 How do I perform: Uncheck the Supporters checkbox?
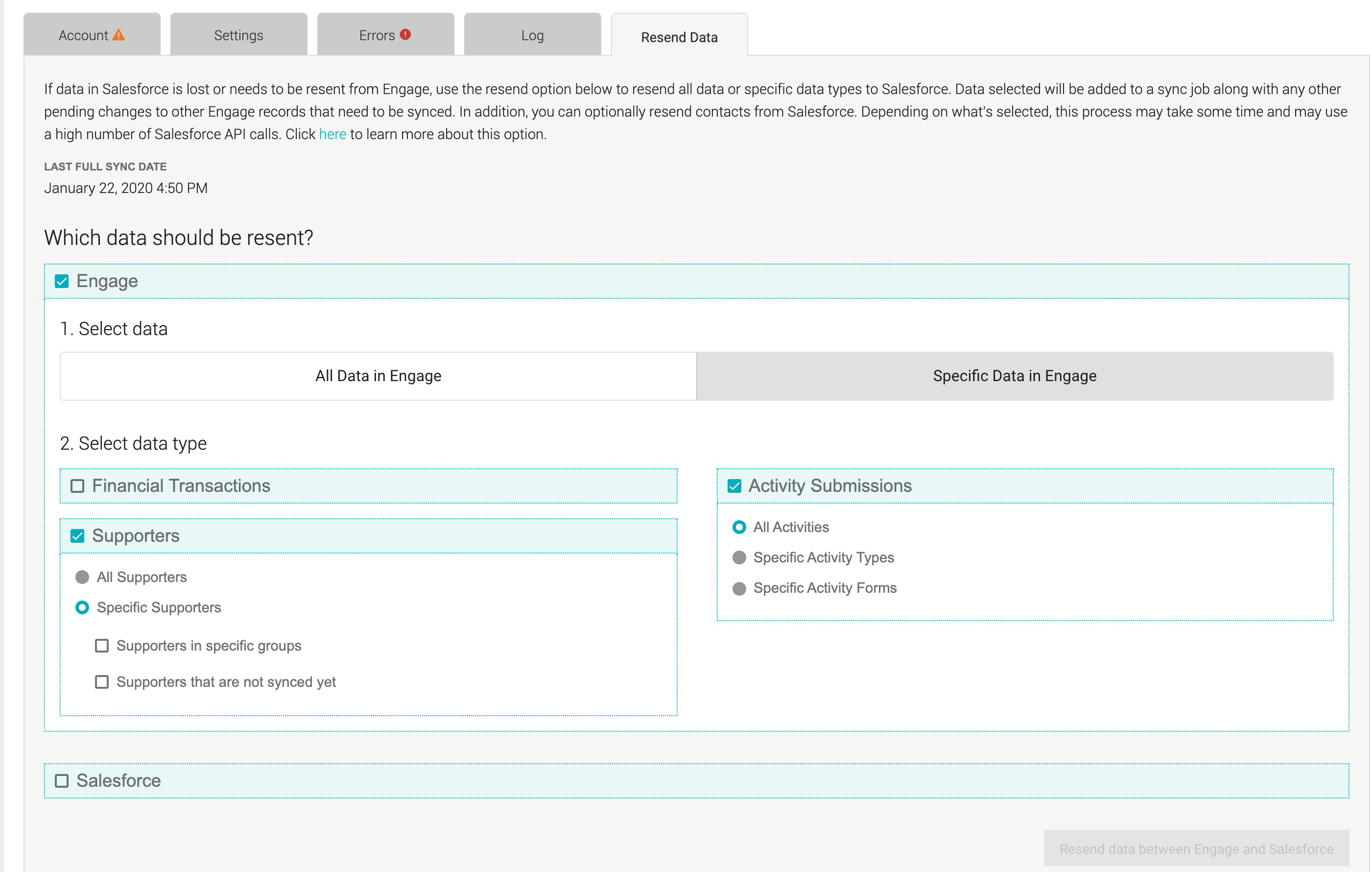click(77, 536)
